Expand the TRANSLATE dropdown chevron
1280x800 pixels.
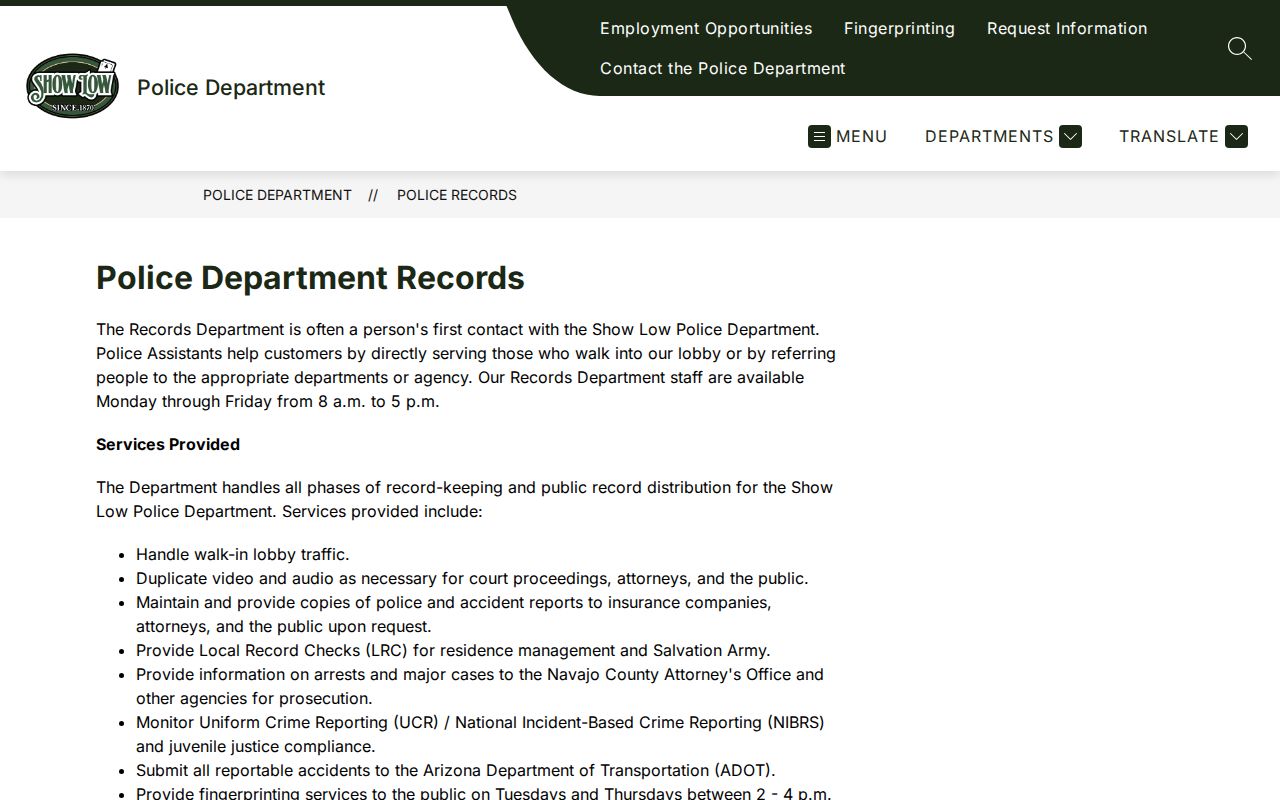[1236, 136]
